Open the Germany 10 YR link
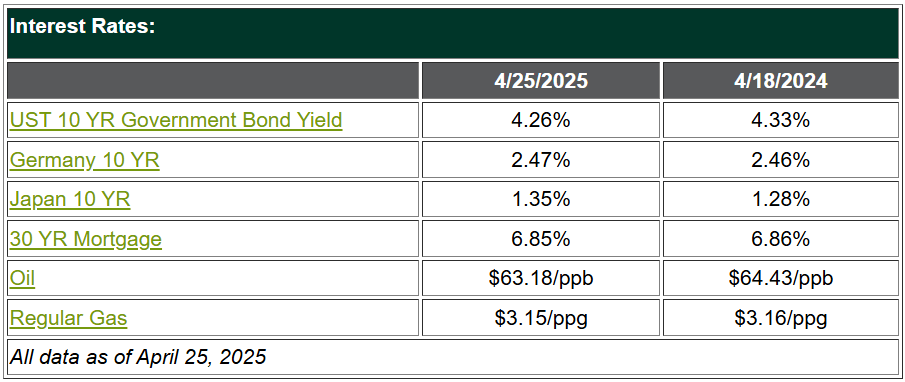The width and height of the screenshot is (905, 382). click(x=85, y=160)
